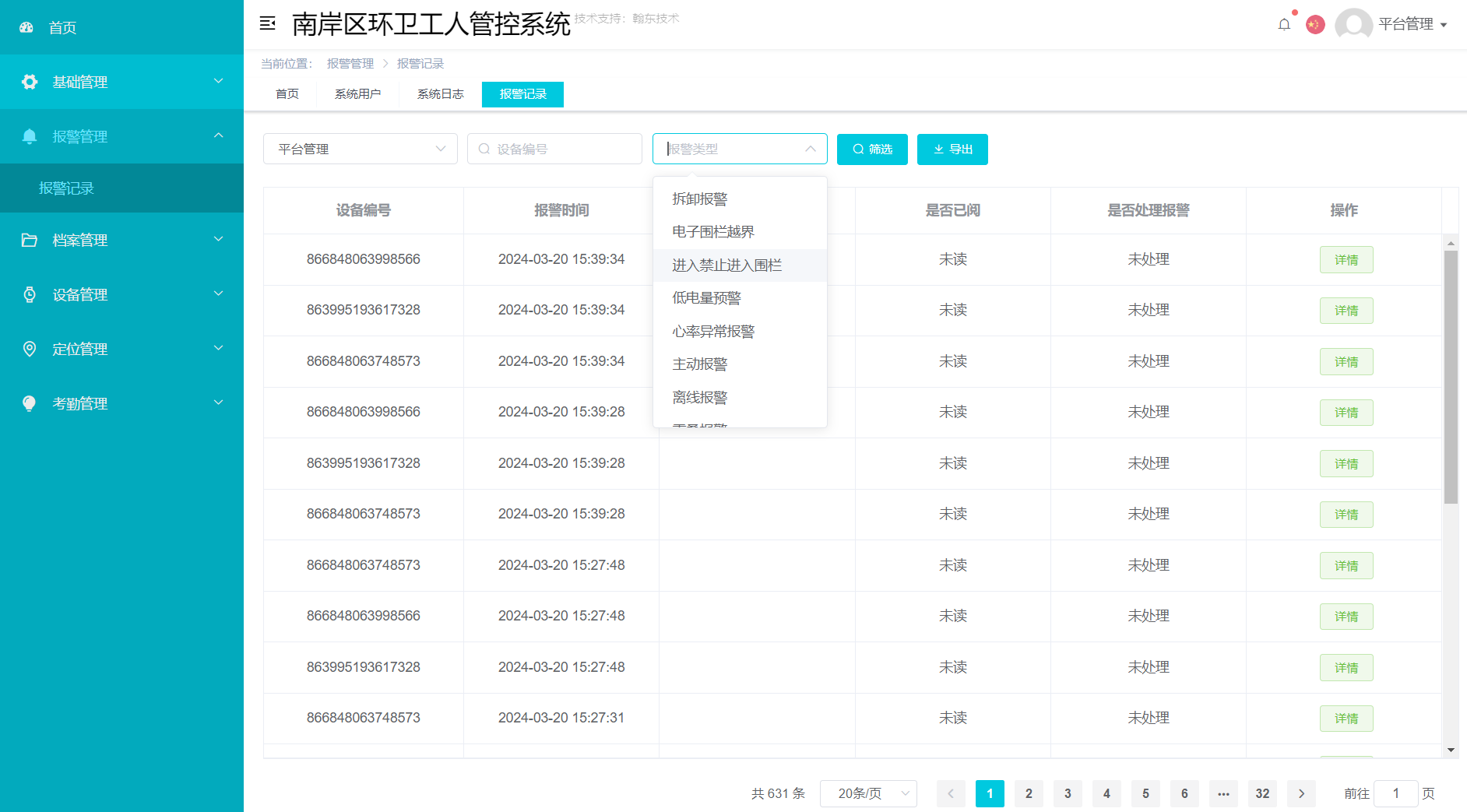Expand the 设备管理 menu chevron
The height and width of the screenshot is (812, 1467).
[219, 294]
